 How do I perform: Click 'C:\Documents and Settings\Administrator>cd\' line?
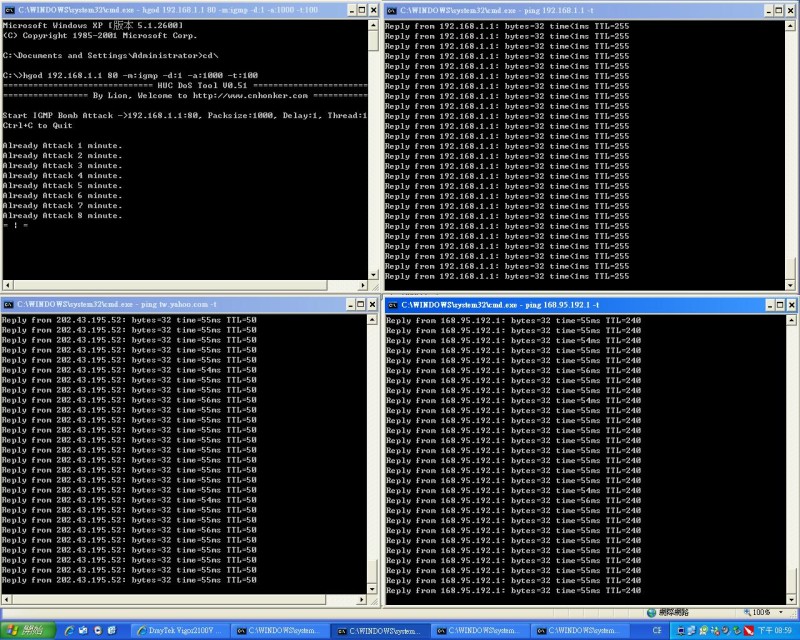[x=110, y=56]
